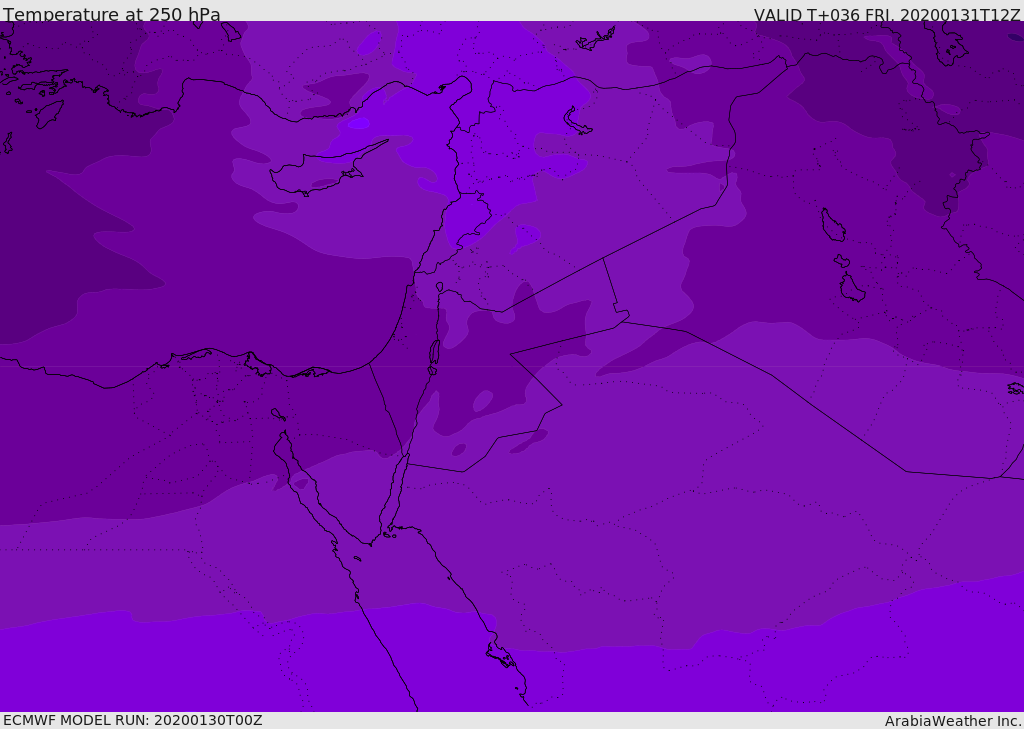
Task: Click the 'VALID T+036 FRI. 20200131T12Z' label
Action: (887, 15)
